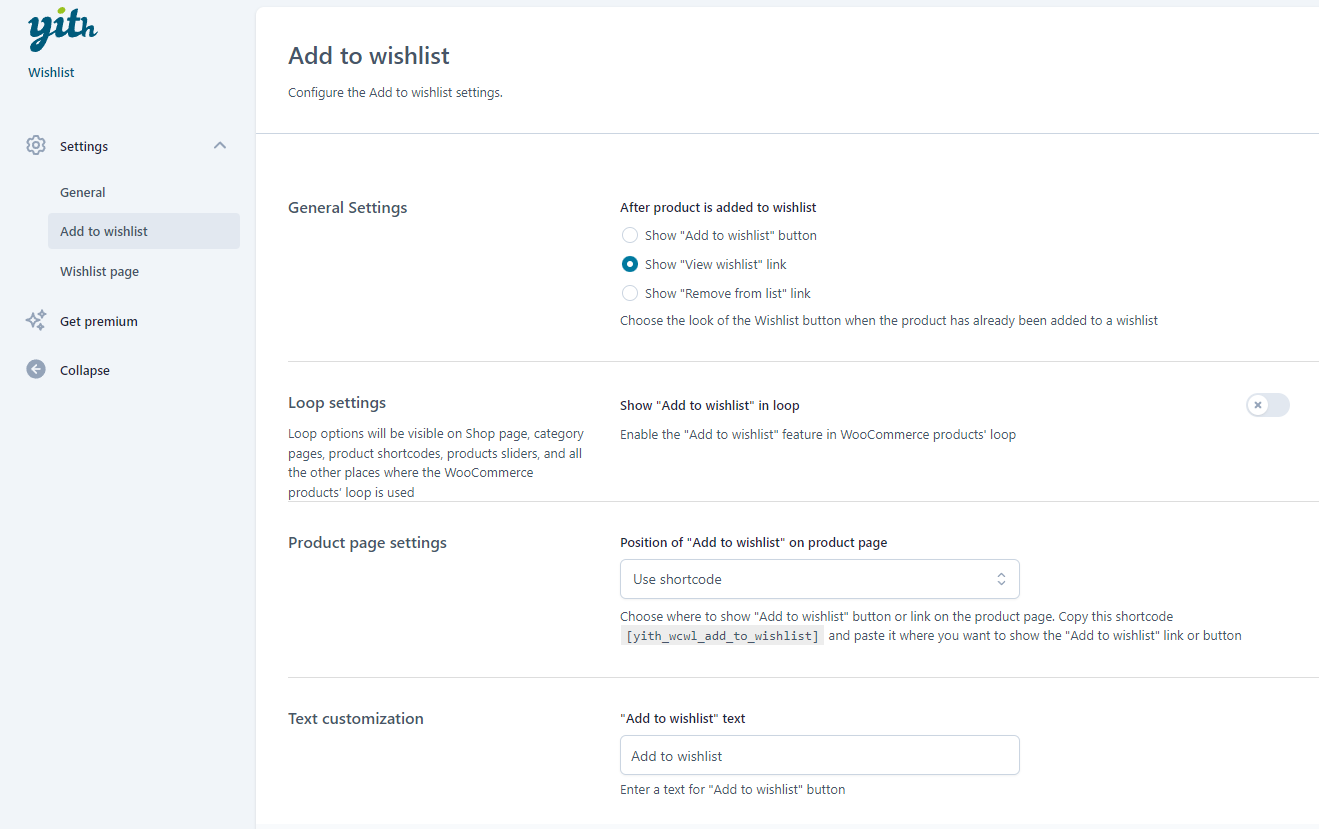Click the "Add to wishlist" text field
This screenshot has height=829, width=1319.
(x=819, y=756)
